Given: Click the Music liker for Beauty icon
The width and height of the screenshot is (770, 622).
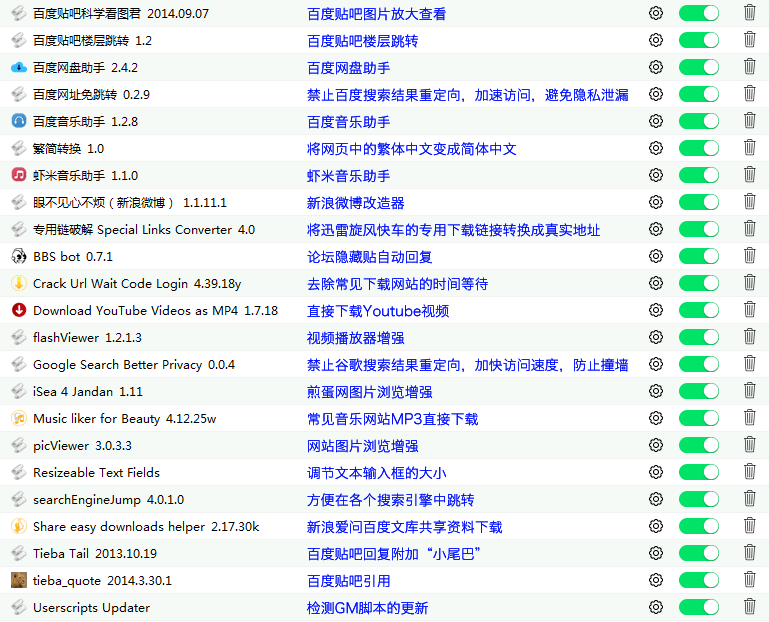Looking at the screenshot, I should tap(19, 418).
